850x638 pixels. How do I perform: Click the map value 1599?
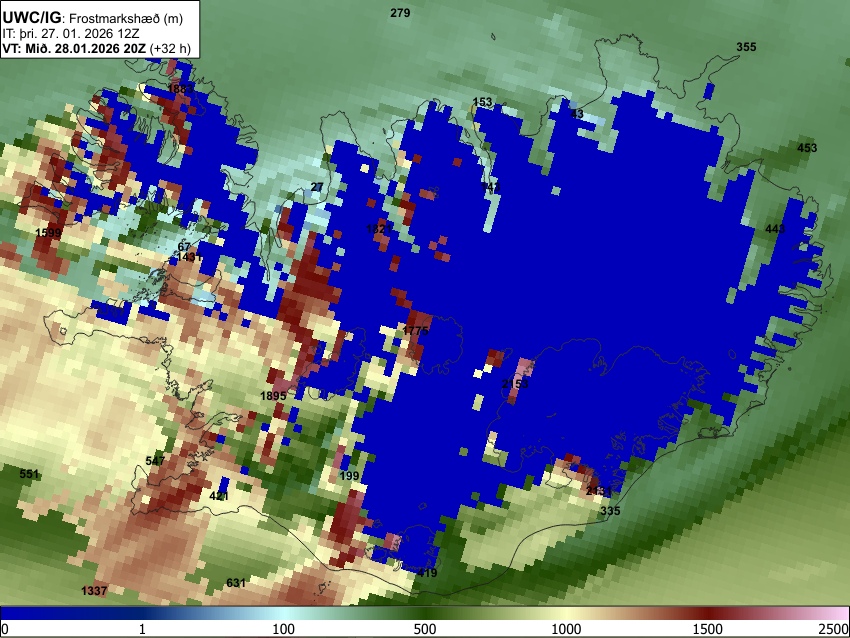click(x=48, y=233)
